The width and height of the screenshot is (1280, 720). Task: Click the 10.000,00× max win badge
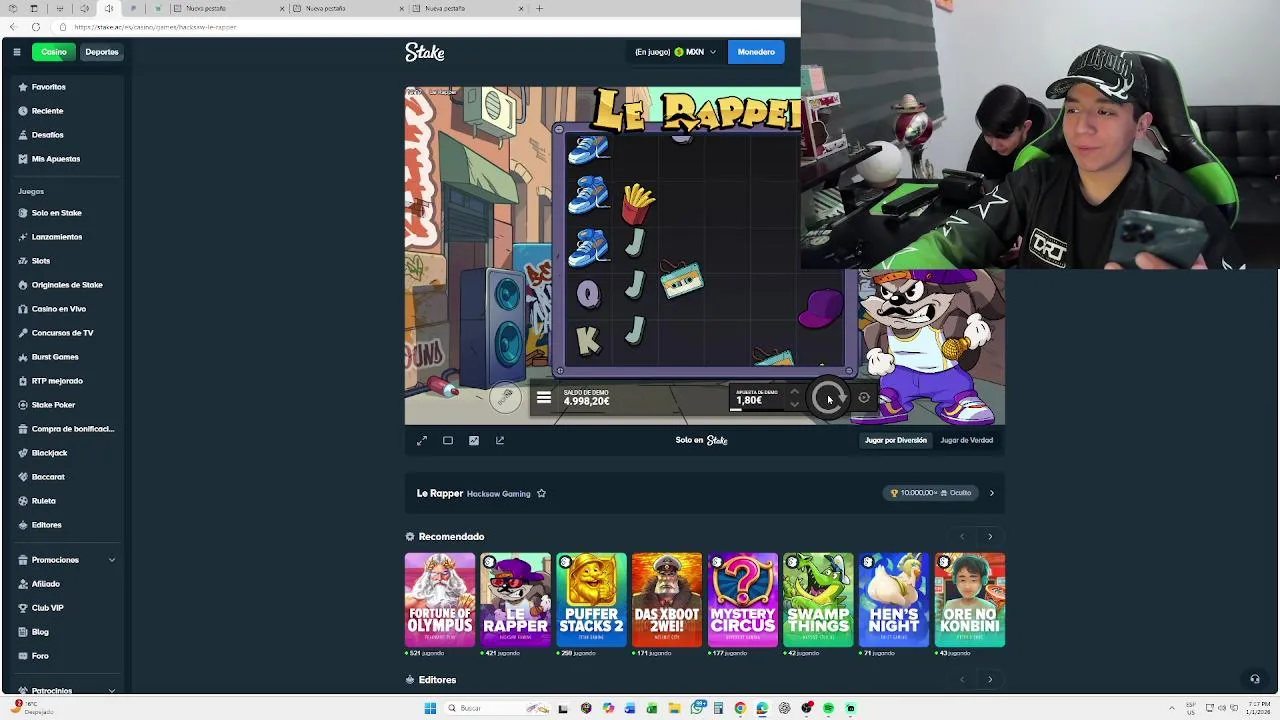point(931,493)
